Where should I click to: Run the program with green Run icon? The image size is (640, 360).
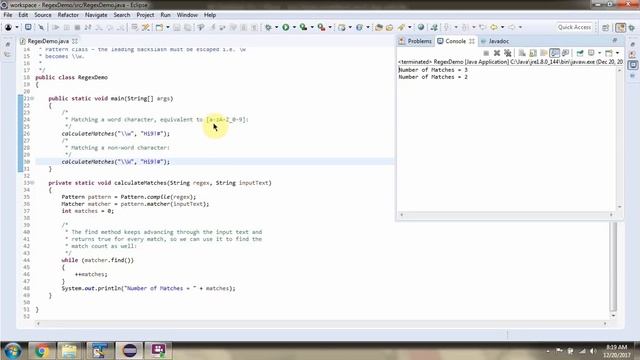(x=286, y=27)
